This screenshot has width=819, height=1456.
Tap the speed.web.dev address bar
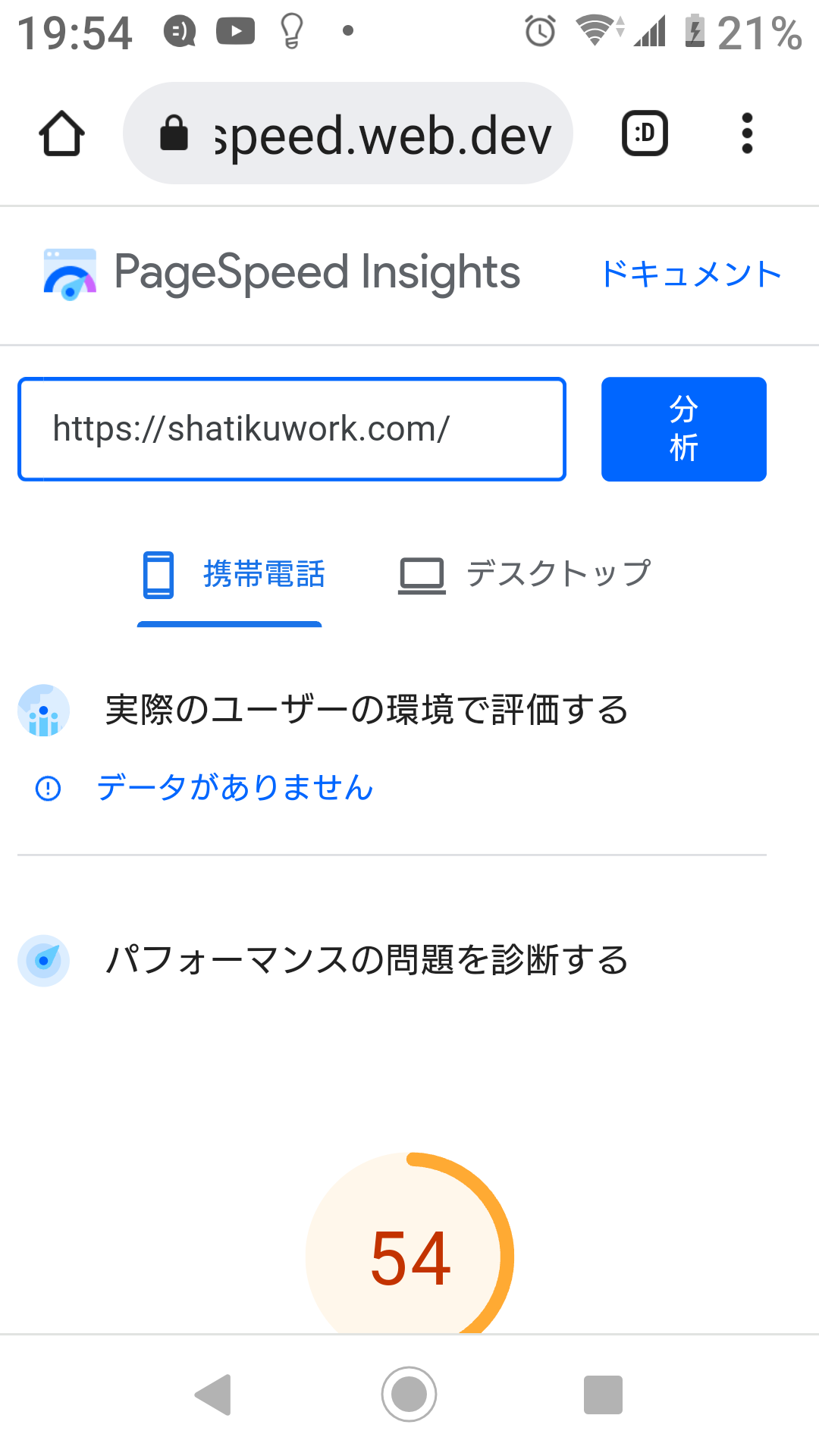pyautogui.click(x=348, y=133)
